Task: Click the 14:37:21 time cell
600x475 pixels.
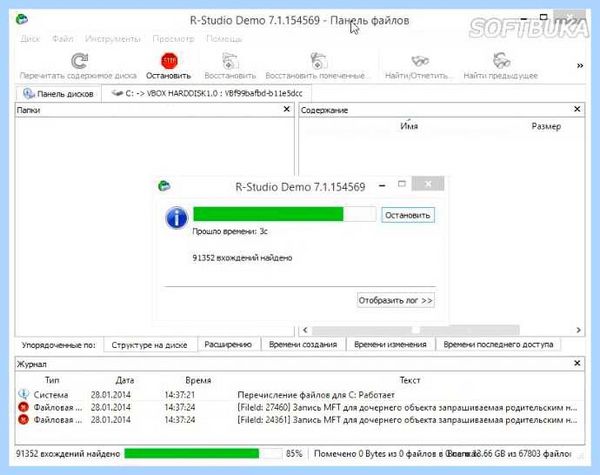Action: [x=179, y=395]
